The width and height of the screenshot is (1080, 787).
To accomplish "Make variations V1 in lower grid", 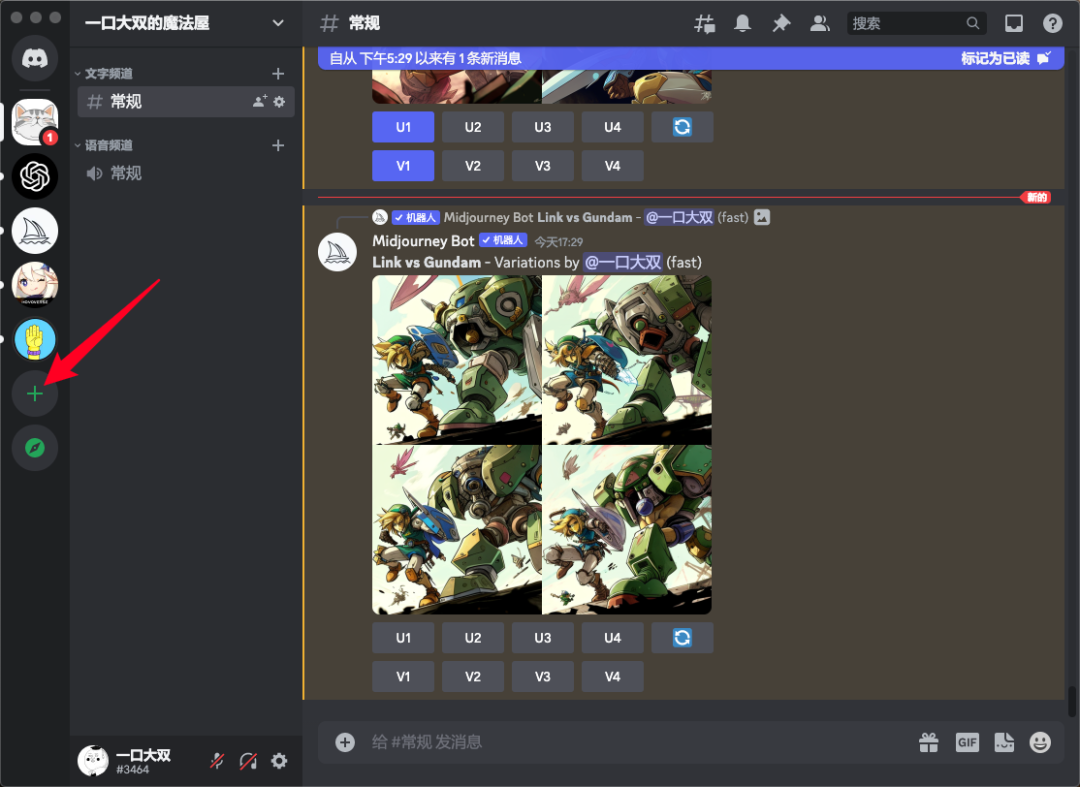I will click(x=403, y=676).
